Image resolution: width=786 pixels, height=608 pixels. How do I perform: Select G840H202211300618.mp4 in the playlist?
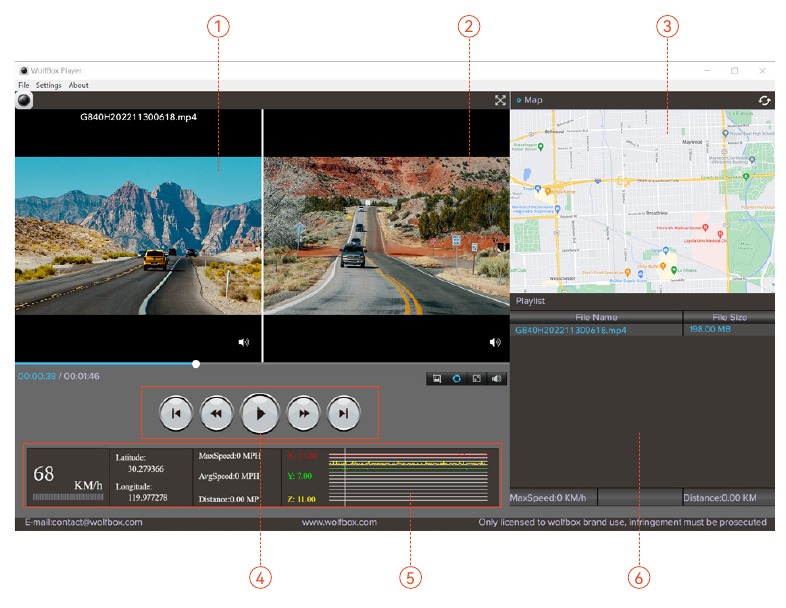coord(570,330)
